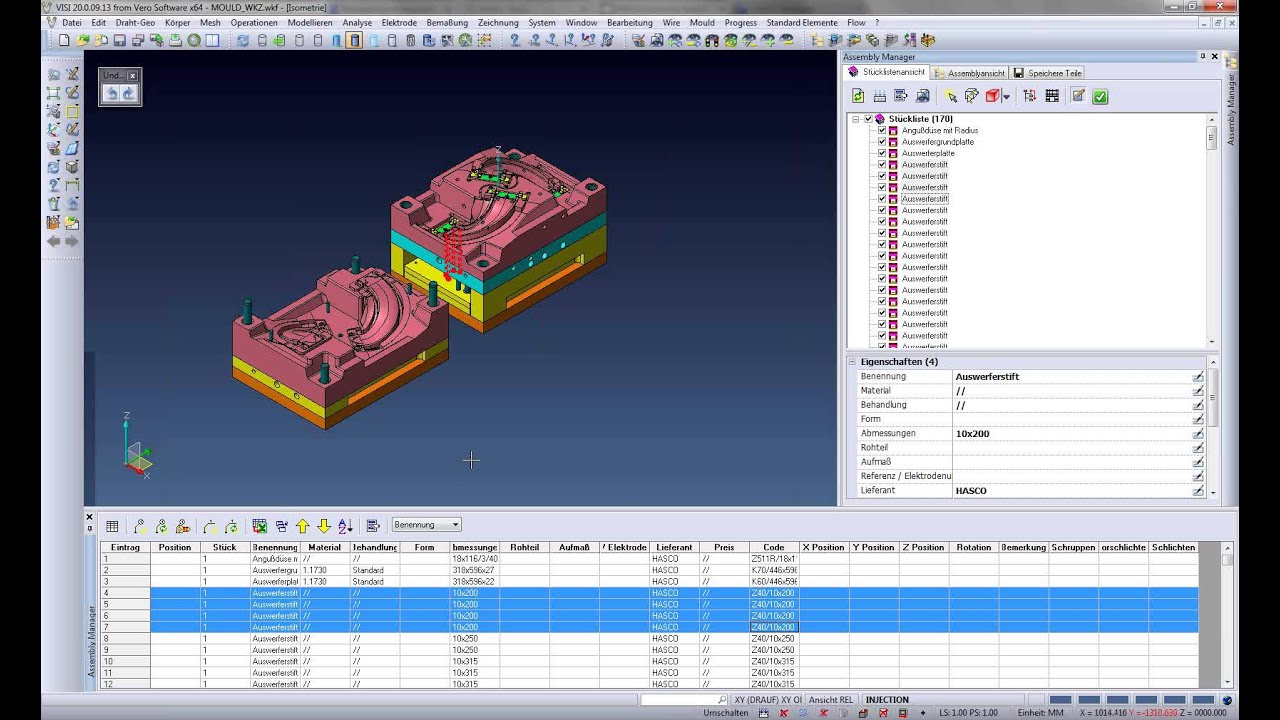Viewport: 1280px width, 720px height.
Task: Click the Abmessungen value 10x200 field
Action: (x=1072, y=434)
